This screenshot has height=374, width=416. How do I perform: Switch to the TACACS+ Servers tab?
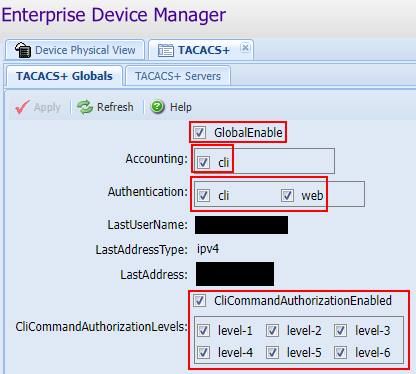tap(178, 76)
